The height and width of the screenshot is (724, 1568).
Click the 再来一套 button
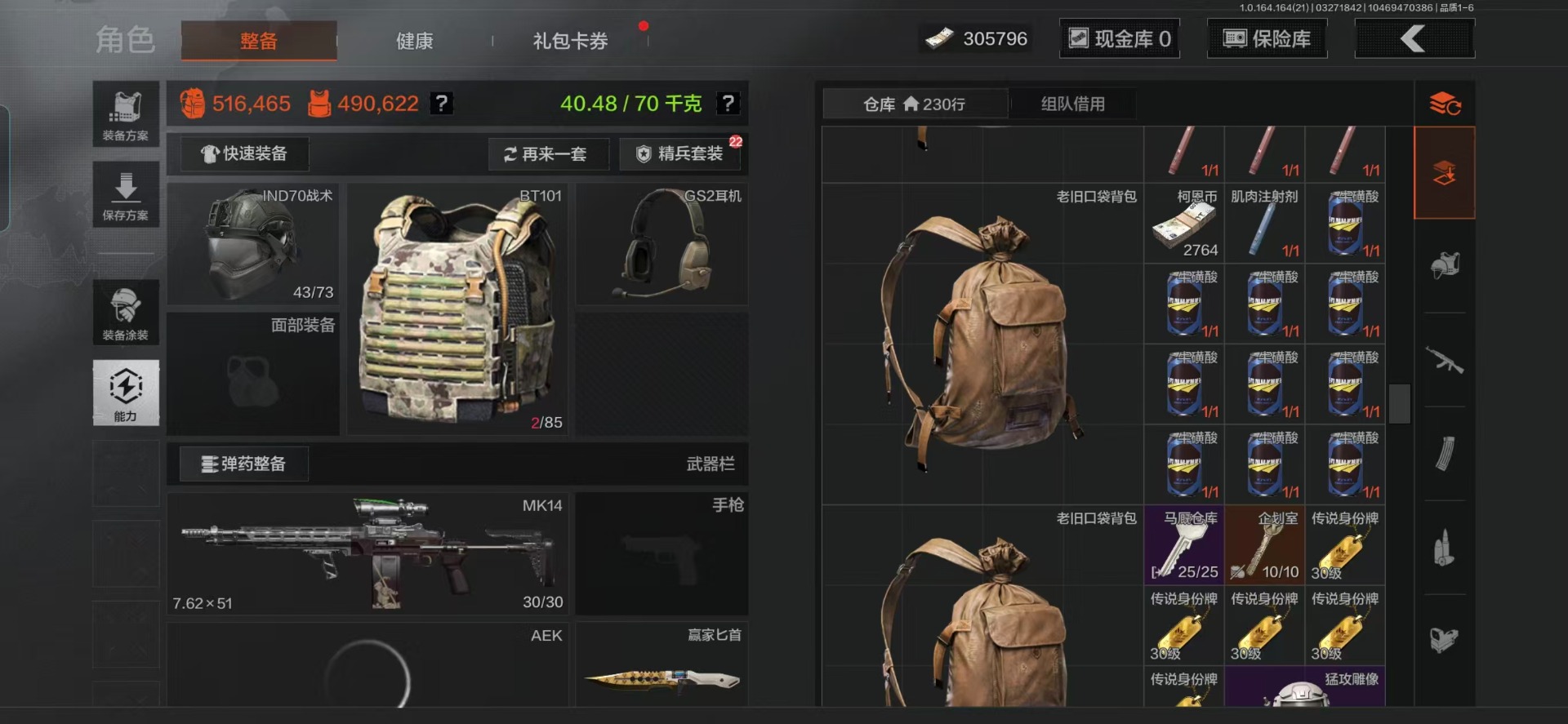click(548, 153)
